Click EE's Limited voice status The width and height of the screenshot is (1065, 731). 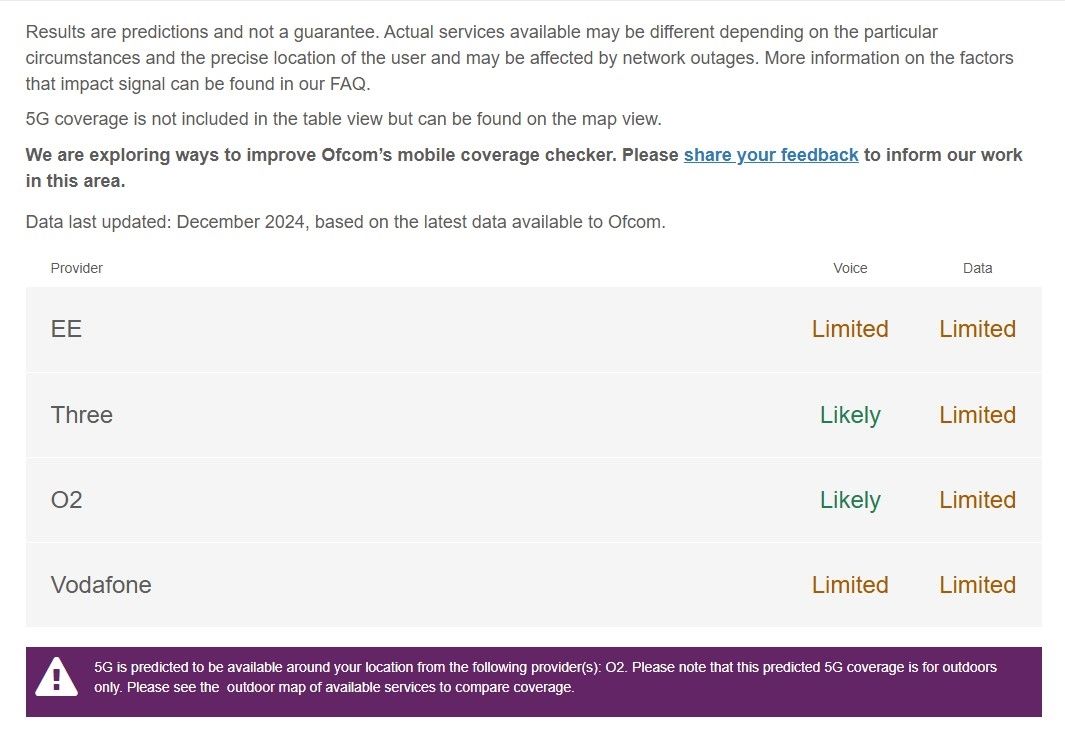850,329
